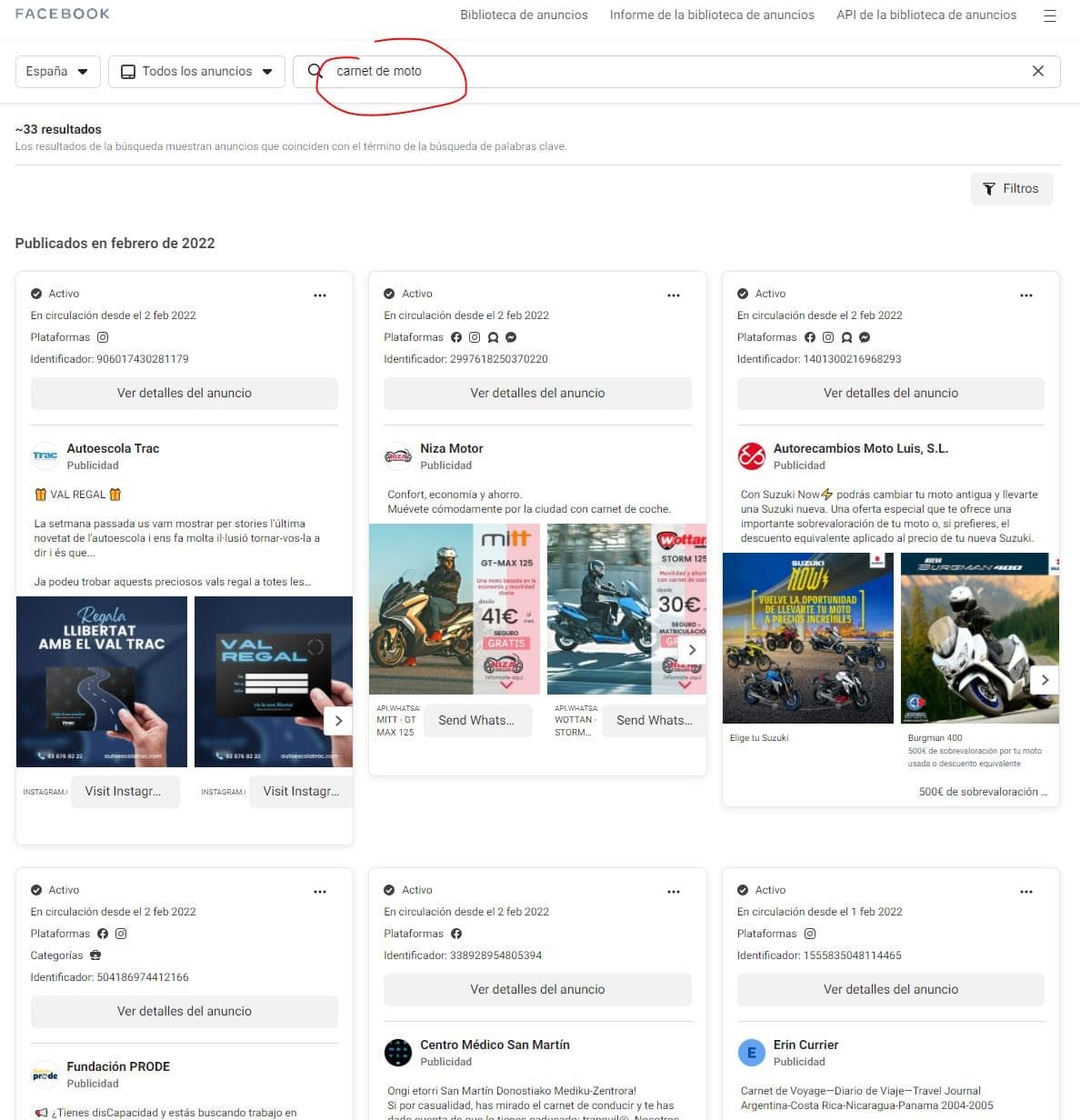Open 'Informe de la biblioteca de anuncios'
The height and width of the screenshot is (1120, 1080).
(x=711, y=15)
